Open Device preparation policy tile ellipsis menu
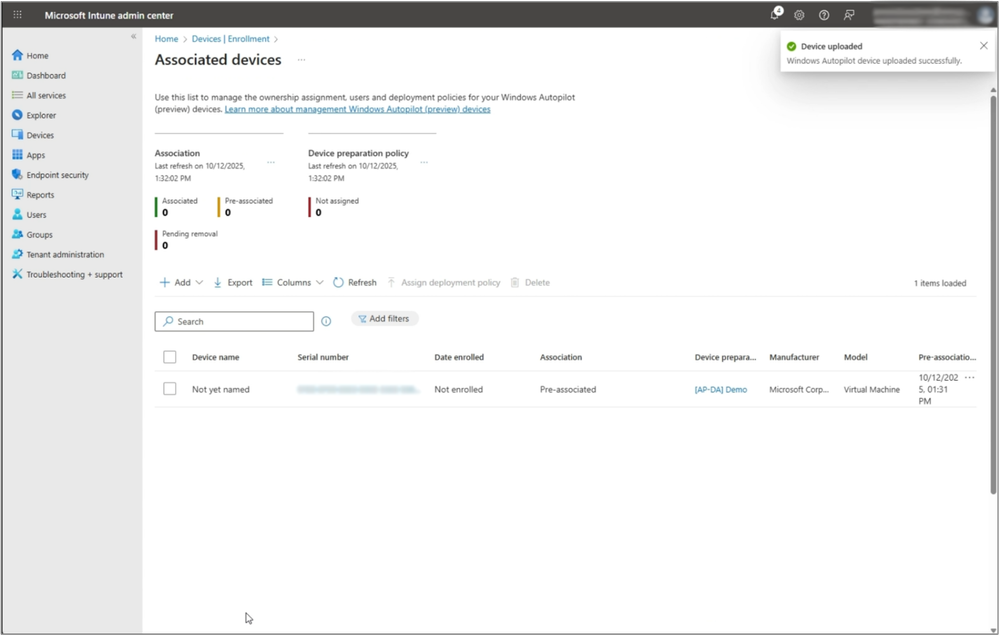 (x=424, y=162)
